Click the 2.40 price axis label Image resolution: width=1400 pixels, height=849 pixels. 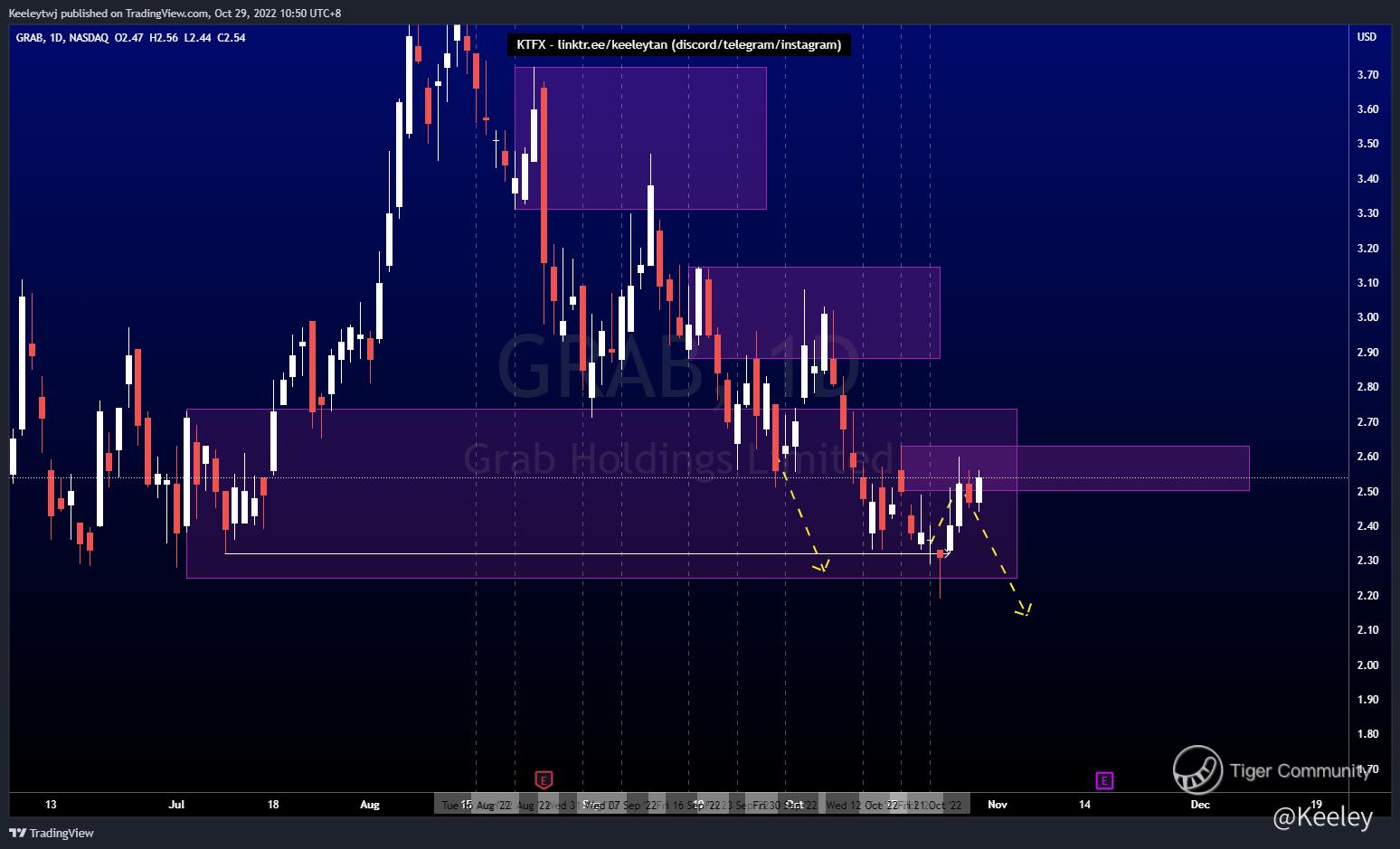point(1367,526)
